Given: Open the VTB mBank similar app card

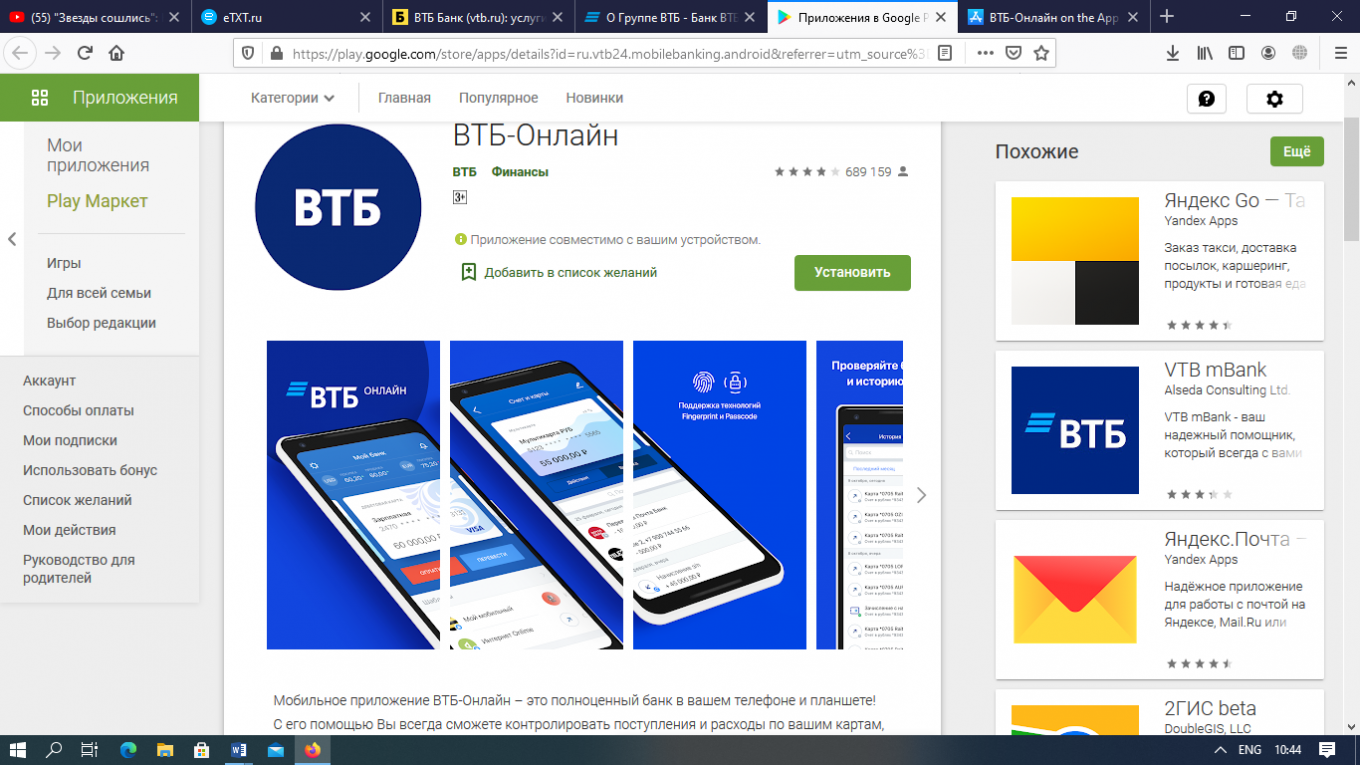Looking at the screenshot, I should (x=1159, y=430).
